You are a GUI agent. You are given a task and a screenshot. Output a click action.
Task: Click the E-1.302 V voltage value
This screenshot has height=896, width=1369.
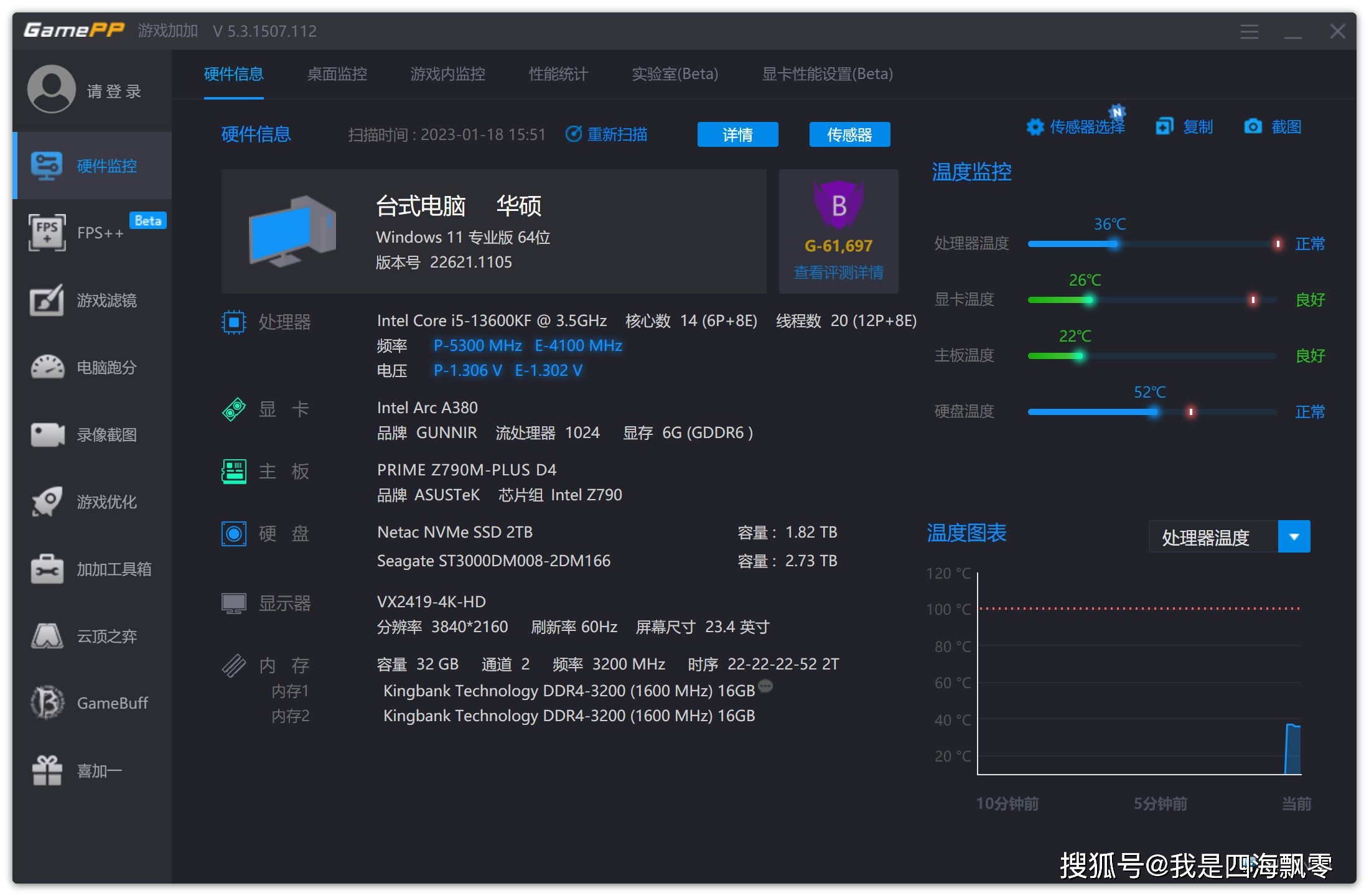tap(549, 370)
